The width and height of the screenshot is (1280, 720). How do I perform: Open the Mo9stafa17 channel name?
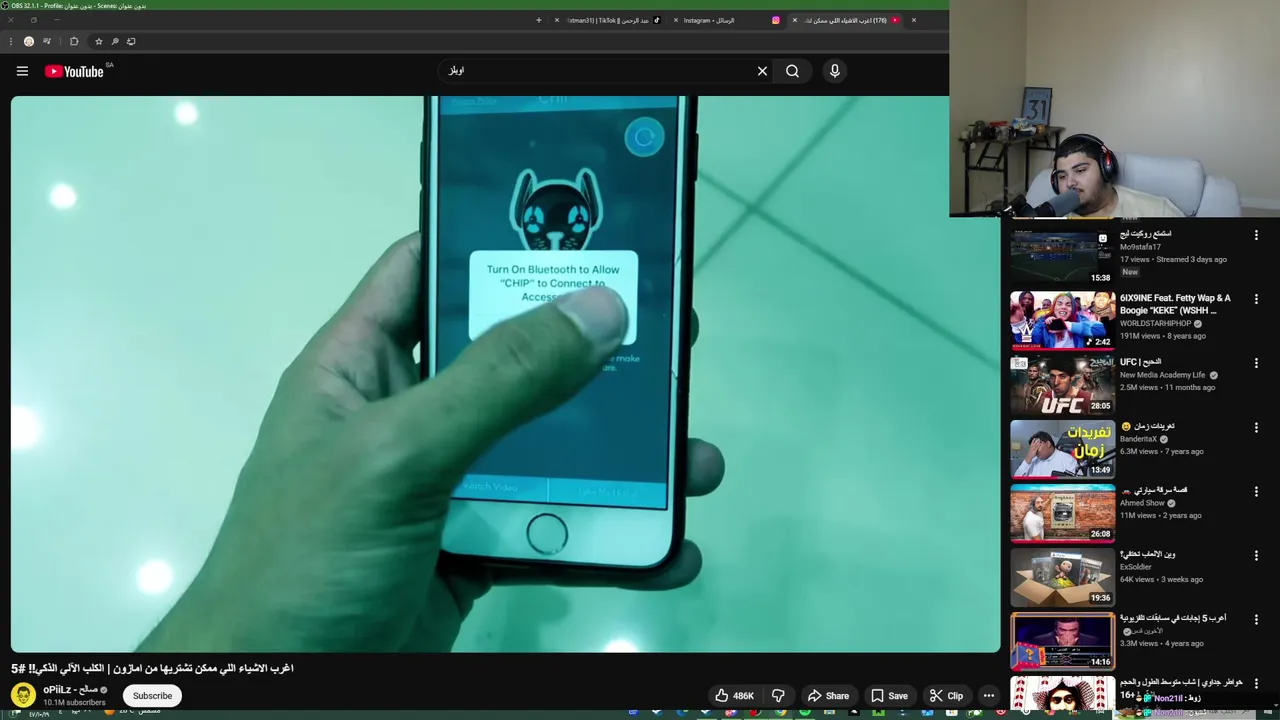[1140, 247]
